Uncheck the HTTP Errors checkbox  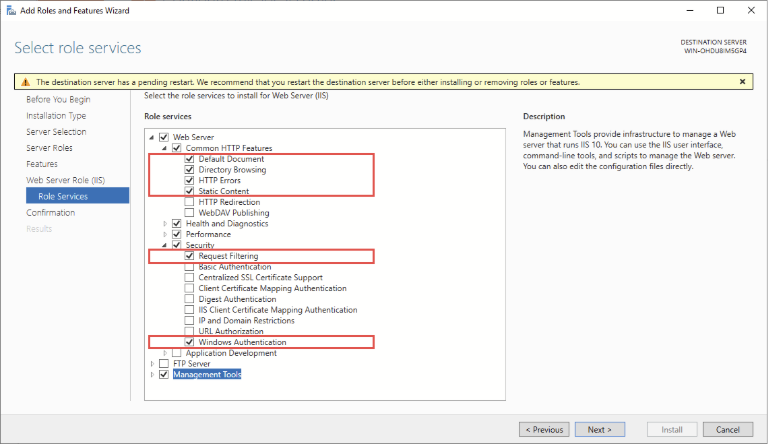[x=190, y=180]
